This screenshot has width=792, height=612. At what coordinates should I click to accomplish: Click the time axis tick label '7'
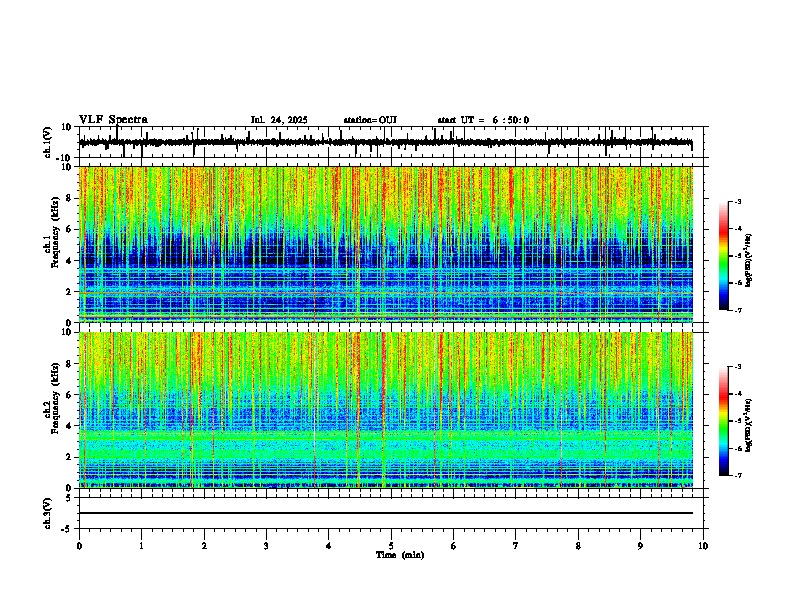tap(516, 546)
